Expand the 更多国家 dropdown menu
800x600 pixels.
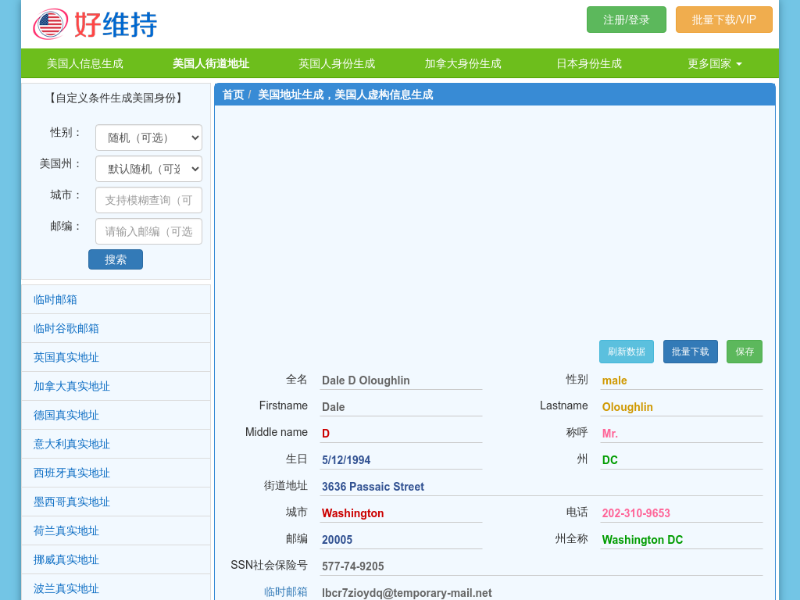pos(714,63)
